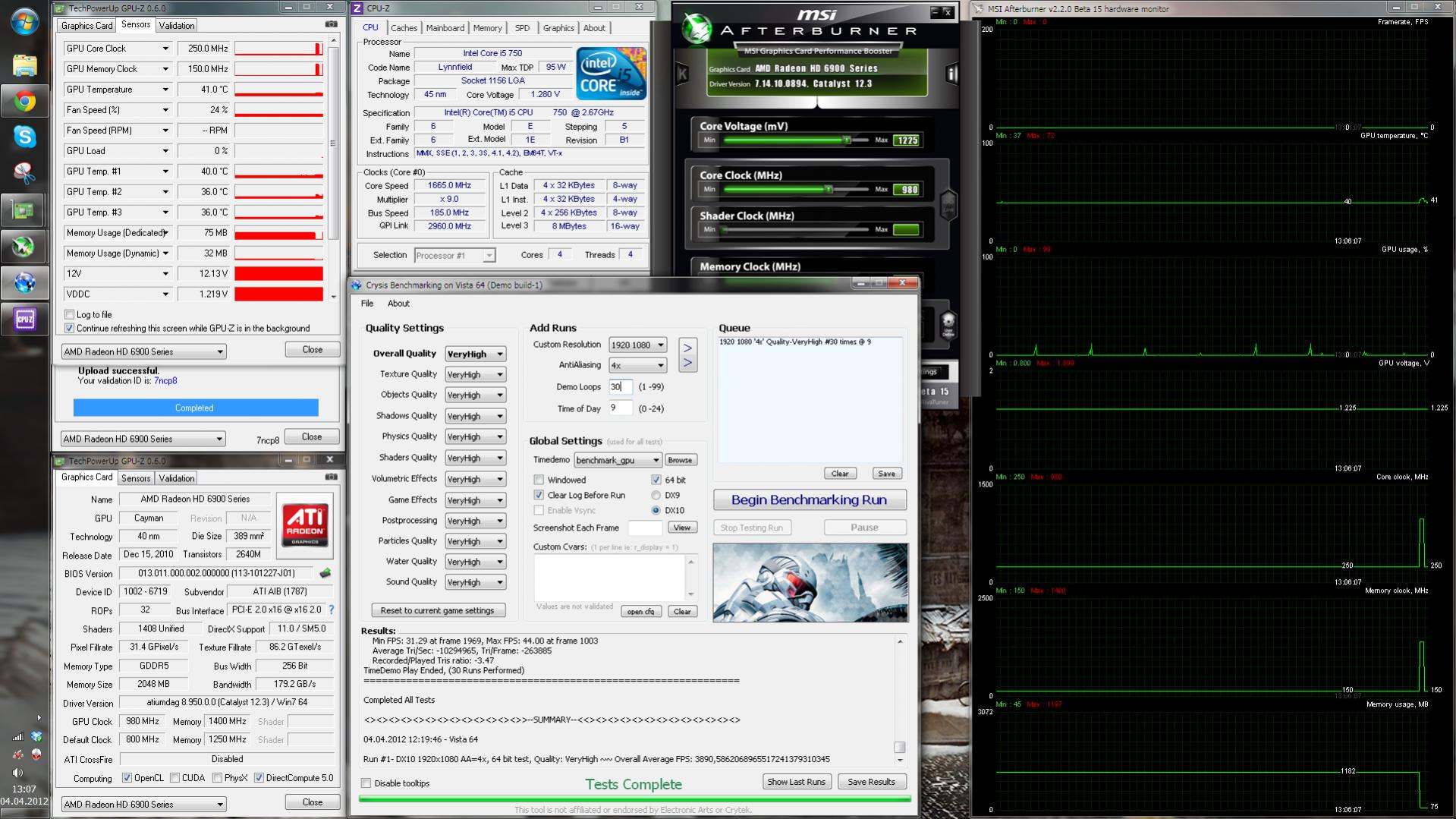
Task: Select the DX10 radio button
Action: pyautogui.click(x=656, y=510)
